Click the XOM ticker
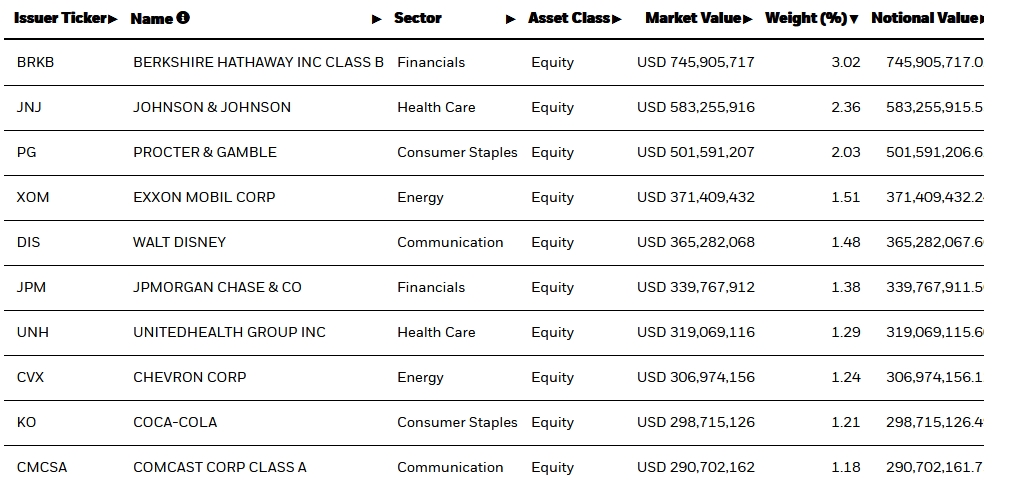Image resolution: width=1014 pixels, height=485 pixels. [33, 197]
